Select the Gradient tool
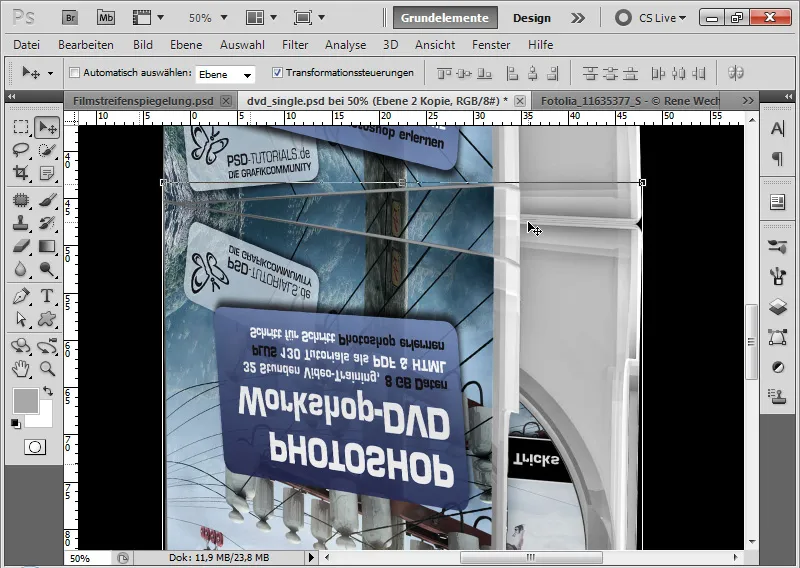 point(47,246)
